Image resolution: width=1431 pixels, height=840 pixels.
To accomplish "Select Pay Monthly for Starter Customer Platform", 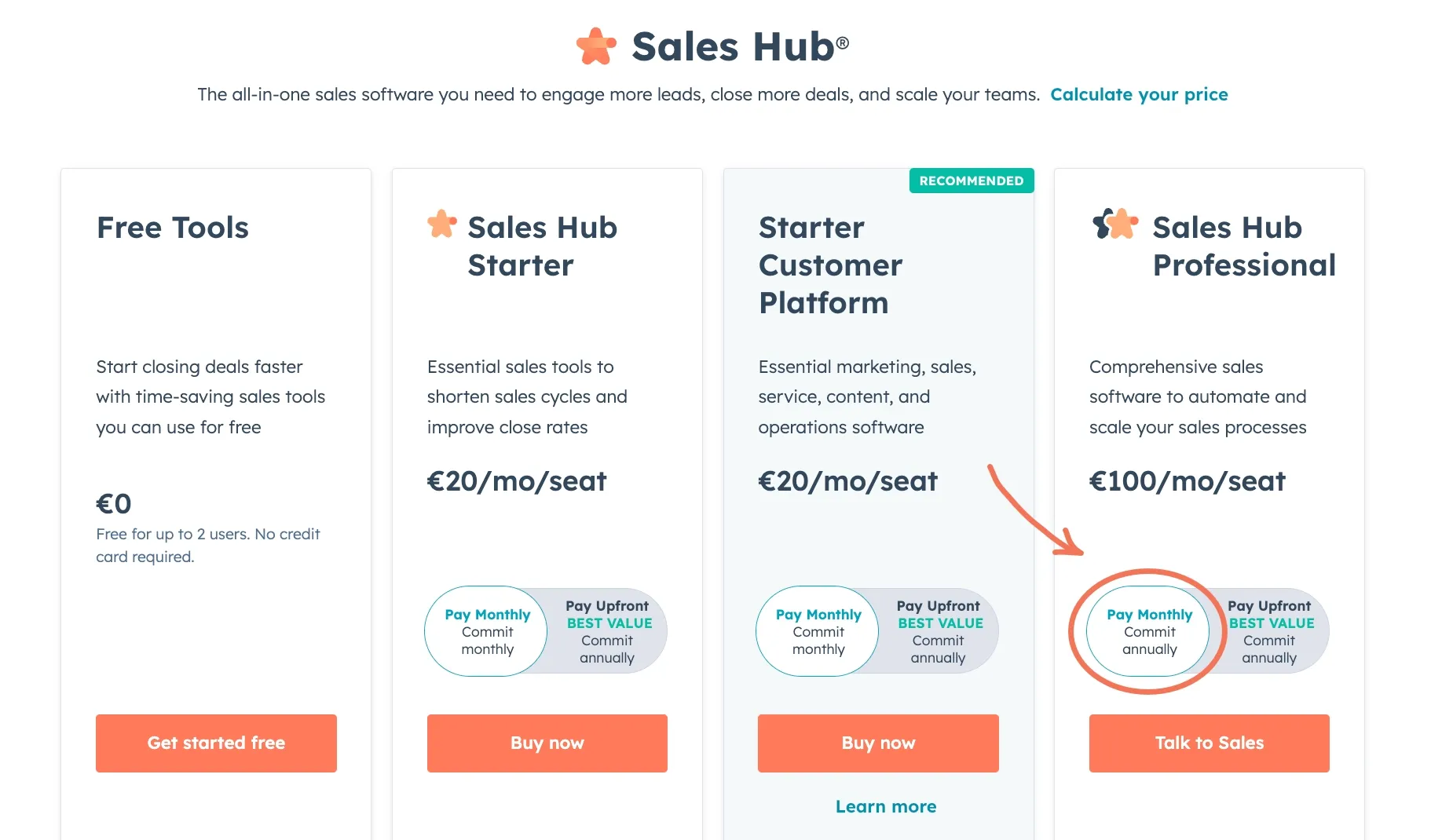I will coord(818,631).
